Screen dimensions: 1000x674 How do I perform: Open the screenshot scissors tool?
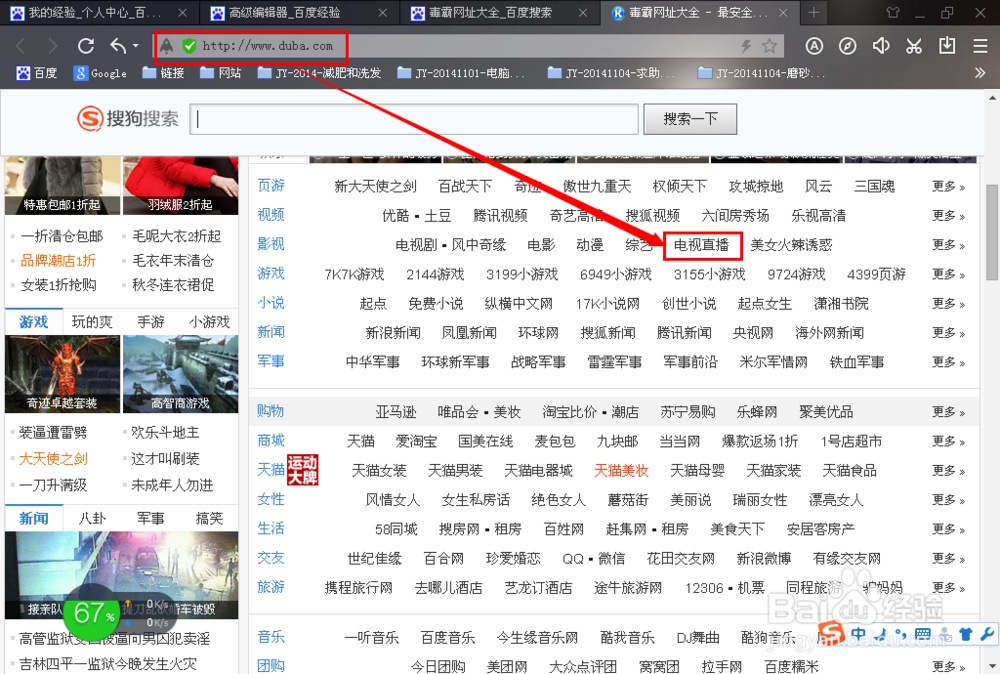coord(913,47)
